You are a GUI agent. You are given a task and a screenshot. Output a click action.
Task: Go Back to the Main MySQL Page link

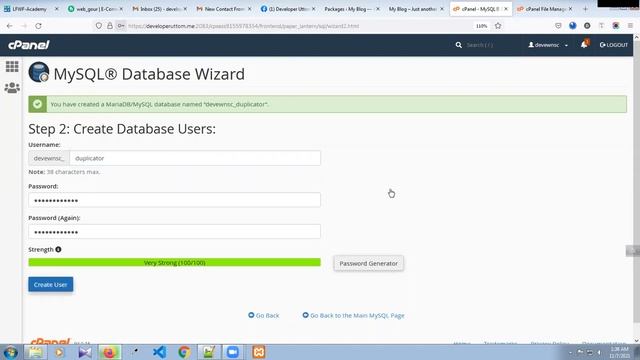[x=353, y=316]
